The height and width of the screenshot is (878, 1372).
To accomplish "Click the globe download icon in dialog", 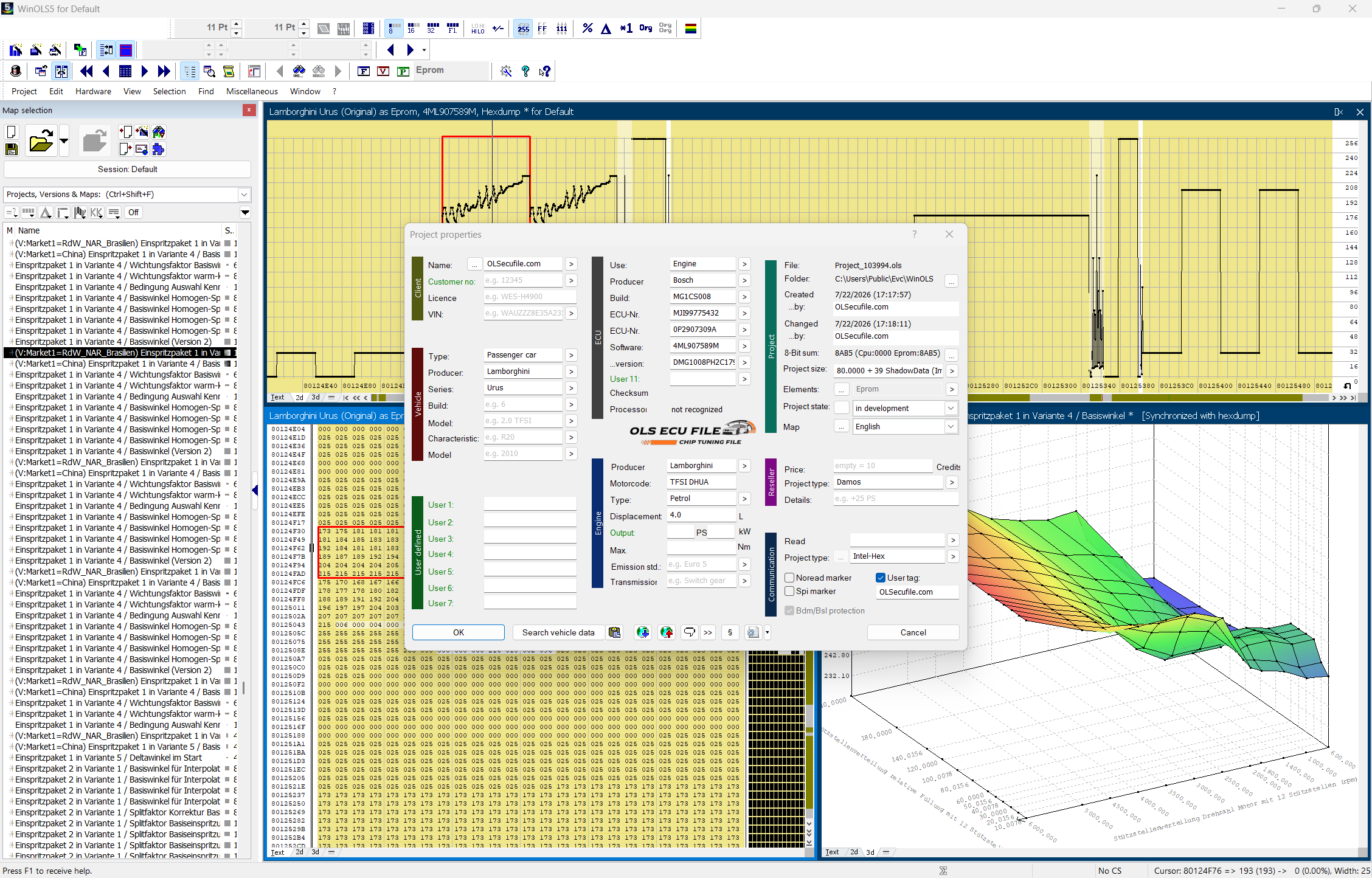I will click(643, 632).
